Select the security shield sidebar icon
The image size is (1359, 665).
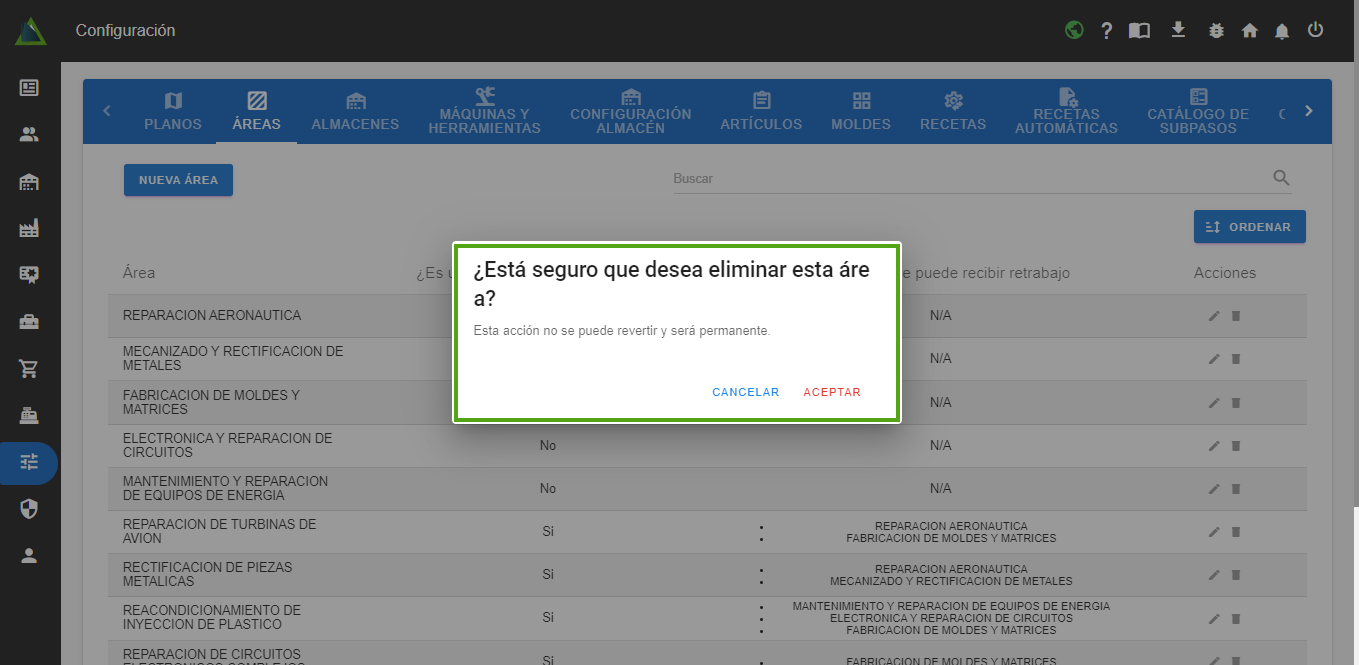[29, 510]
